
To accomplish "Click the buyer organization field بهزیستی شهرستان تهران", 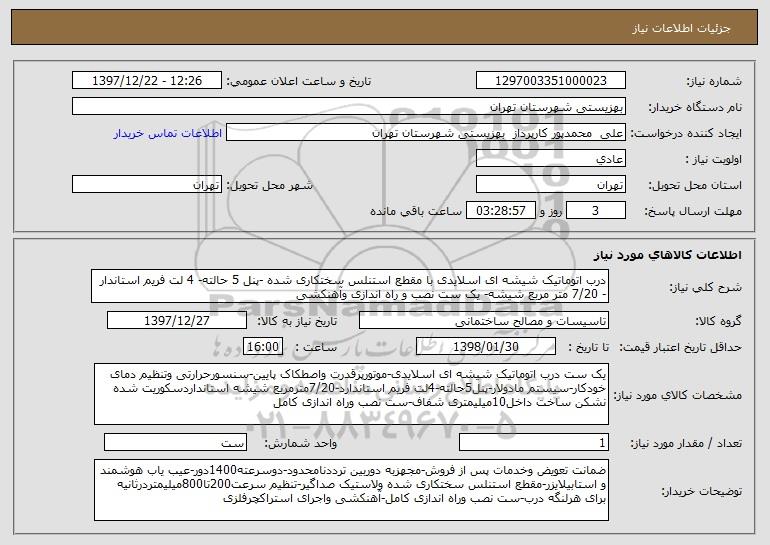I will click(349, 107).
